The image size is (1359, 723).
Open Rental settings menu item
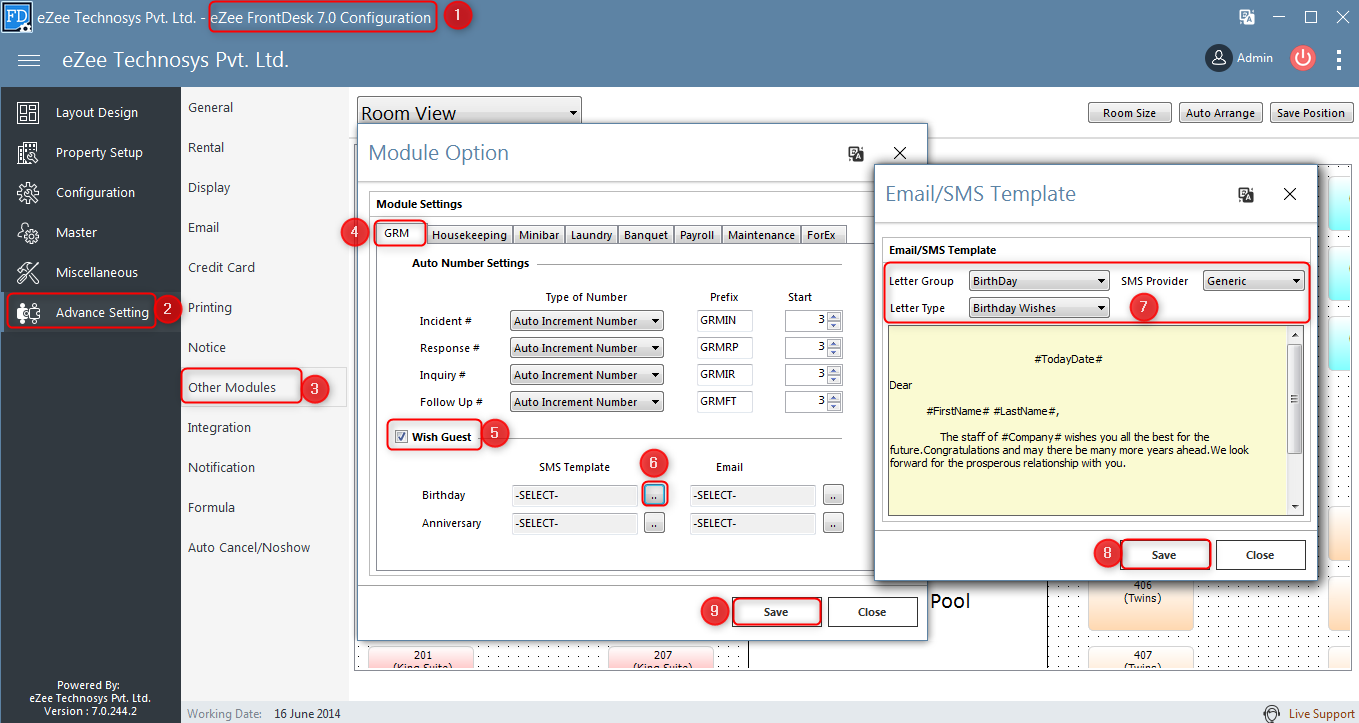coord(206,147)
